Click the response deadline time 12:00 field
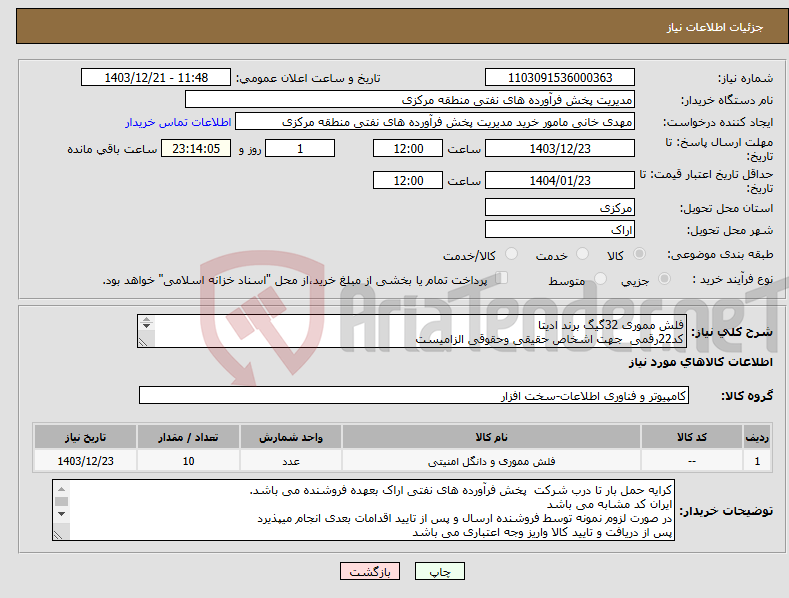 (408, 148)
